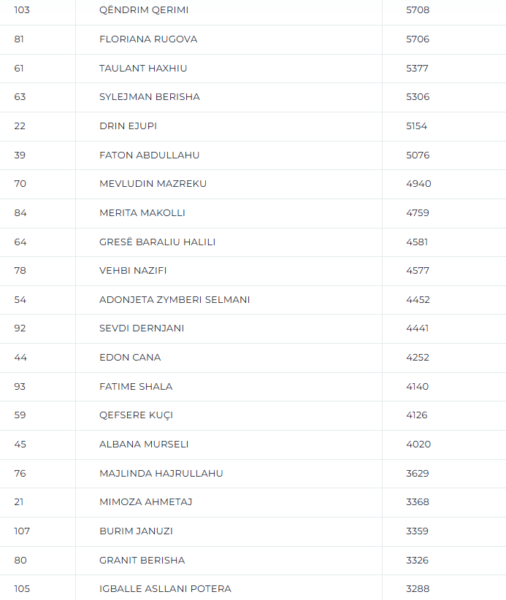
Task: Select TAULANT HAXHIU row name
Action: pos(143,68)
